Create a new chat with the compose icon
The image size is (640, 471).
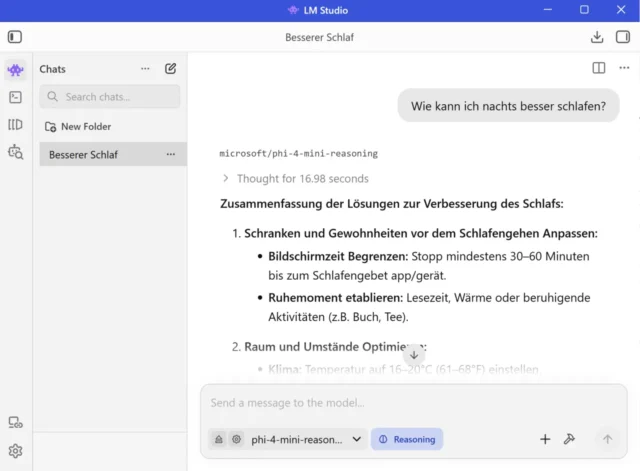[x=171, y=69]
